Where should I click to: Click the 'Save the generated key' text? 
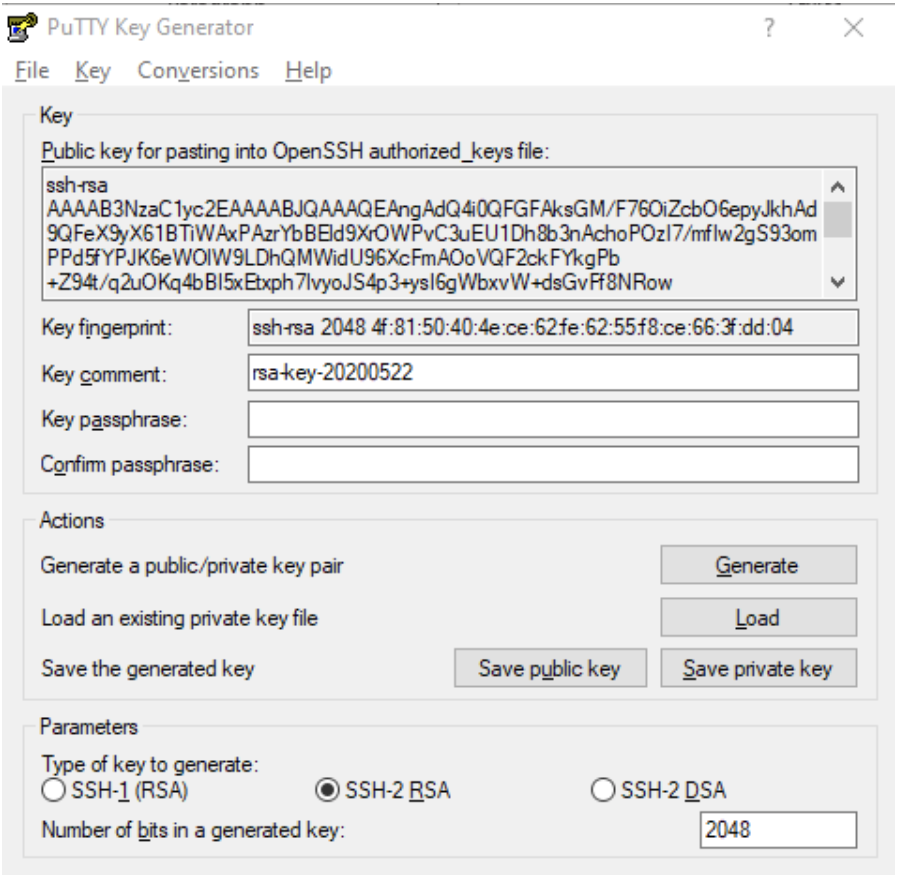[148, 669]
